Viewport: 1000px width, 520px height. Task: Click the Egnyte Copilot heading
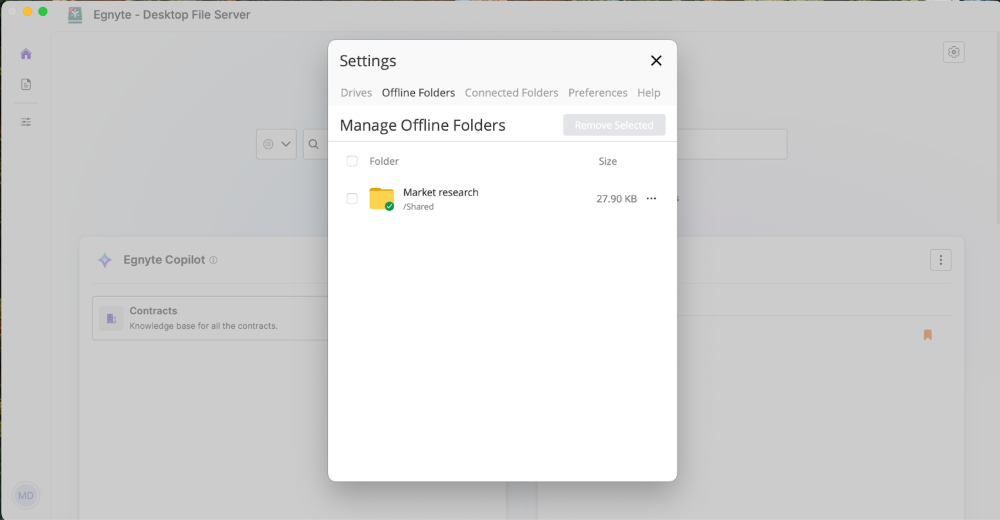tap(164, 260)
